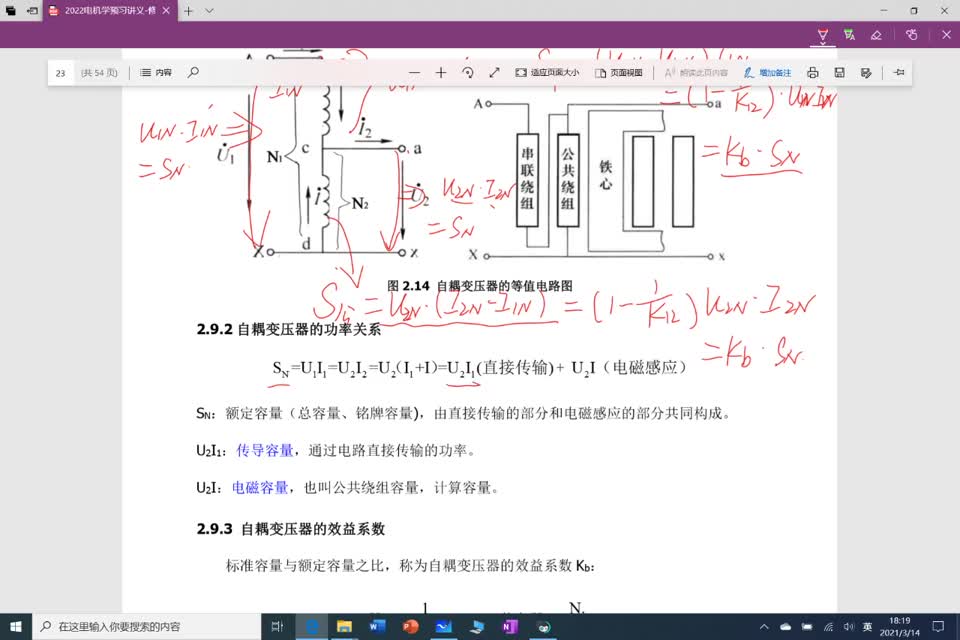
Task: Click the heading 2.9.3 自耦变压器的效益系数
Action: (291, 529)
